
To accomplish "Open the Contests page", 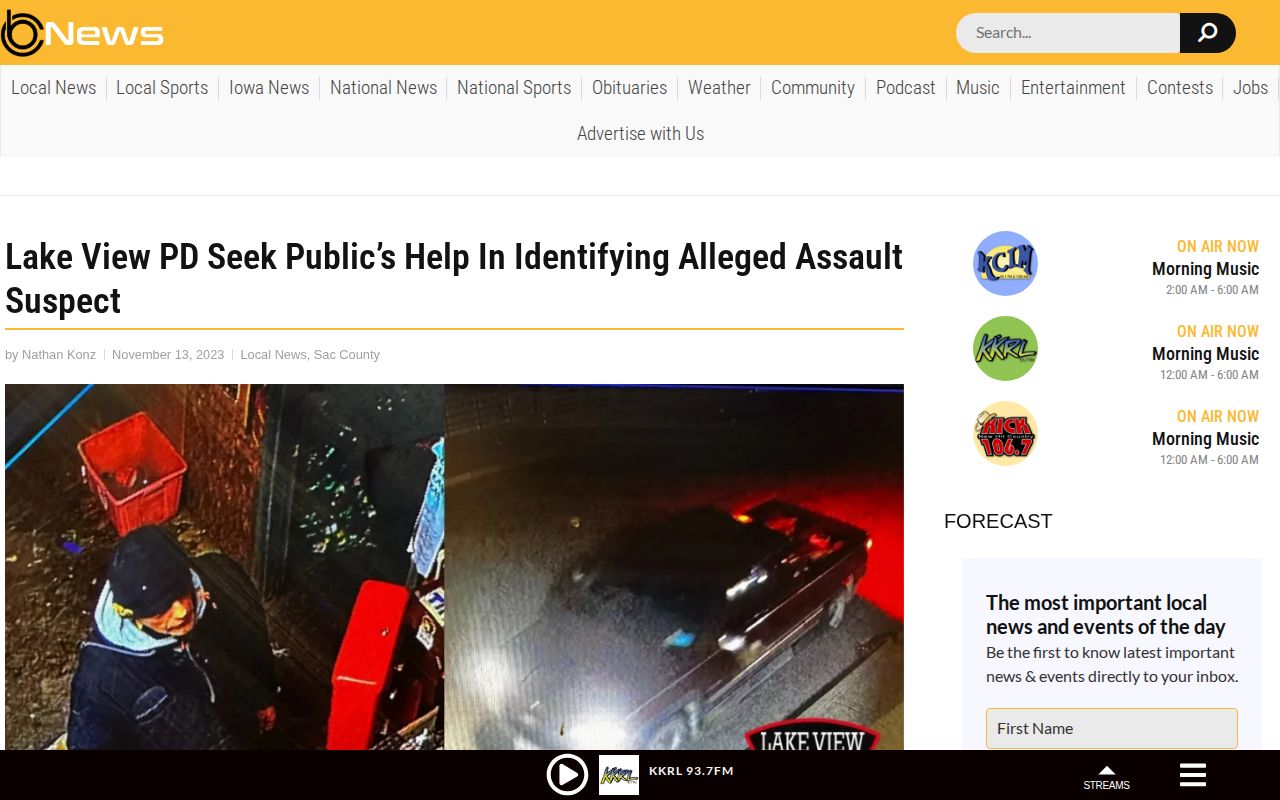I will tap(1180, 88).
